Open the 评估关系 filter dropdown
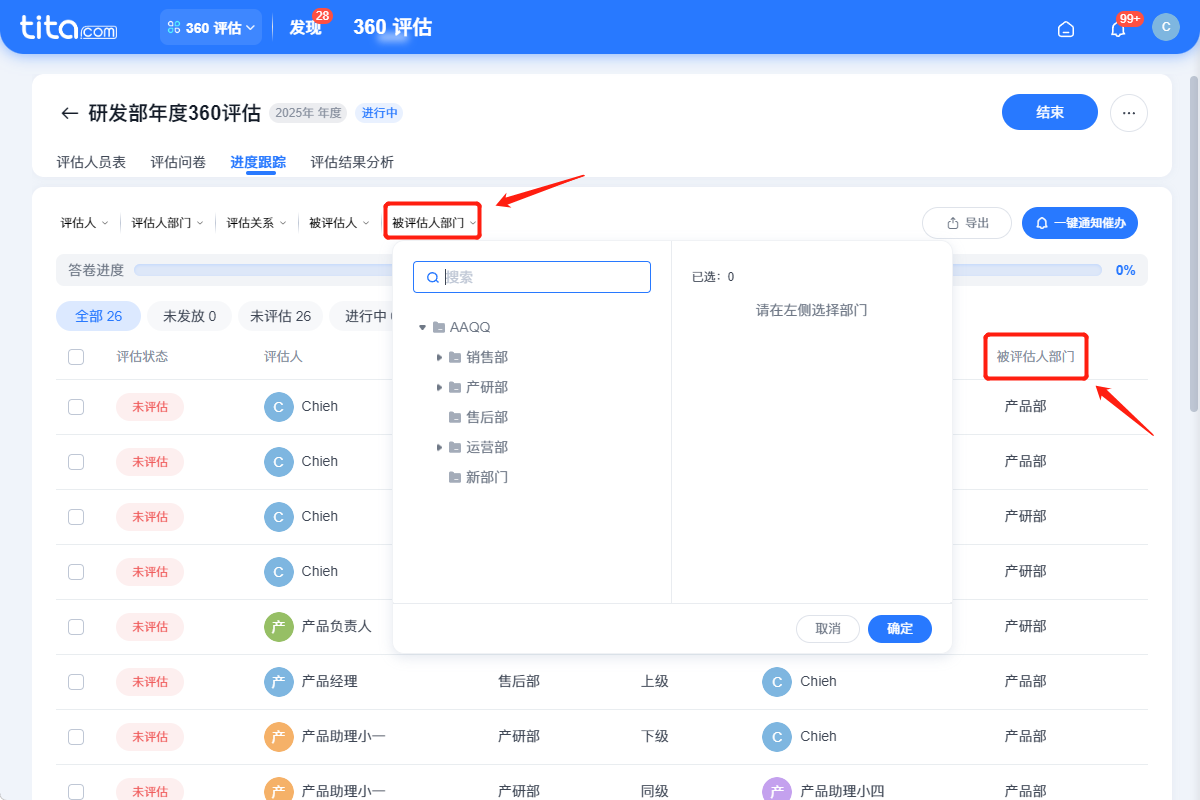 (256, 222)
